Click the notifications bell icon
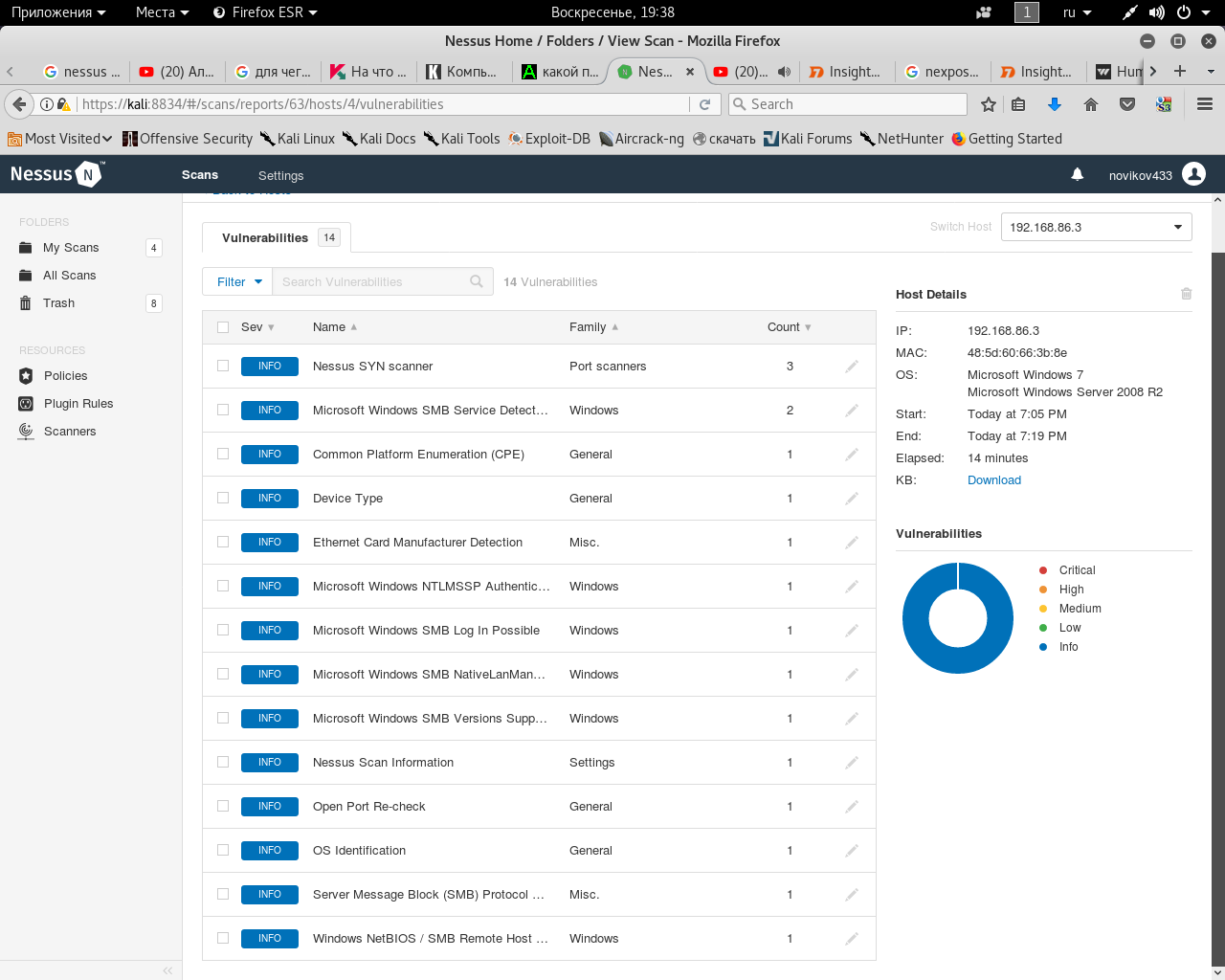Viewport: 1225px width, 980px height. tap(1077, 174)
